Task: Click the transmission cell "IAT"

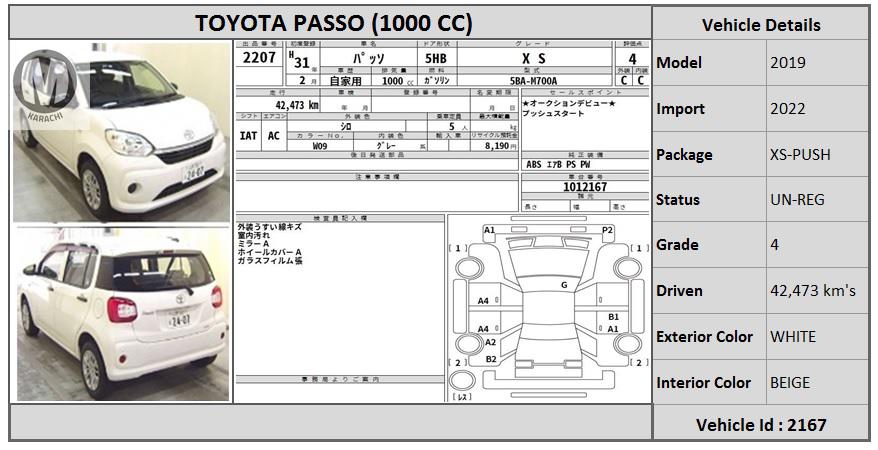Action: click(x=248, y=135)
